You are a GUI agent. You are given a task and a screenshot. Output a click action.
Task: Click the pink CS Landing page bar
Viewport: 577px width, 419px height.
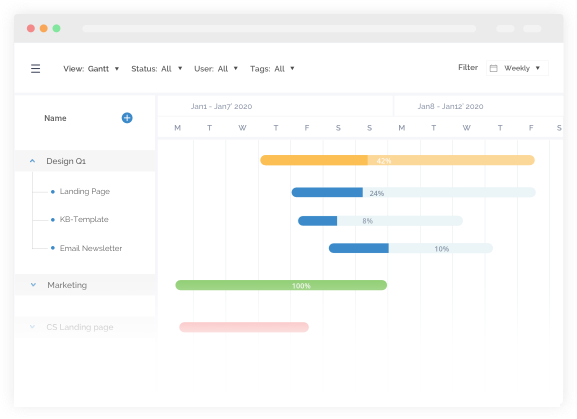click(244, 327)
